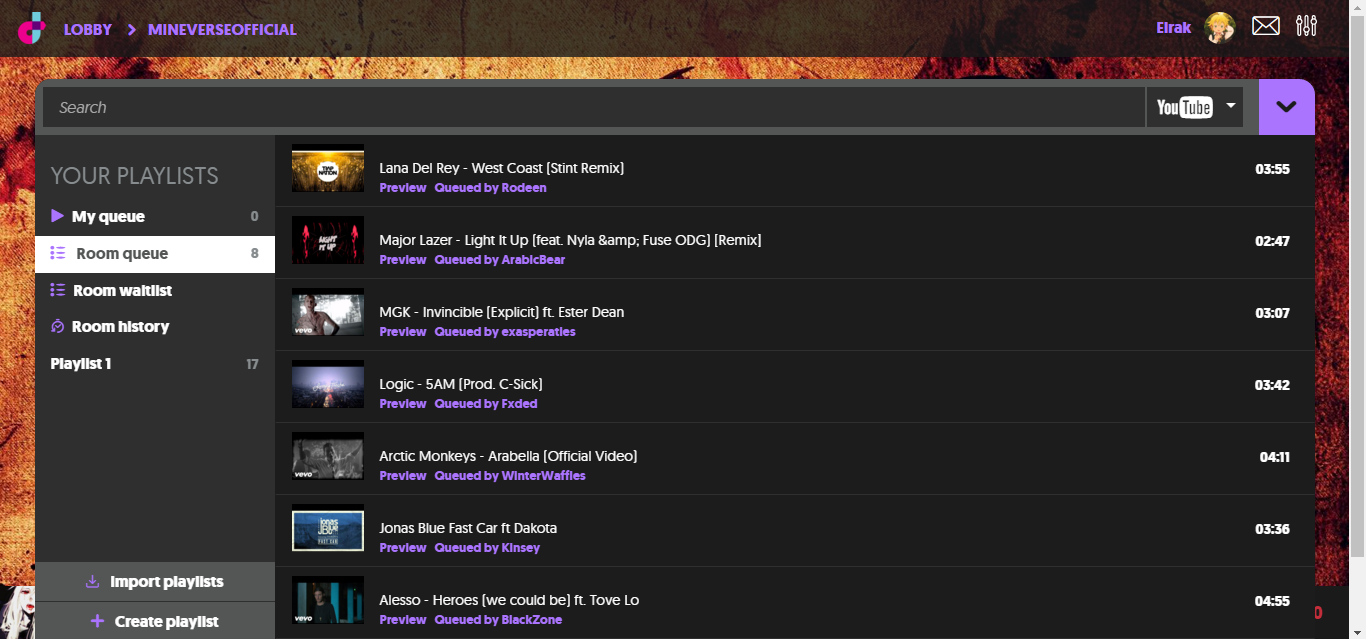The width and height of the screenshot is (1366, 639).
Task: Open the messages envelope icon
Action: (x=1266, y=26)
